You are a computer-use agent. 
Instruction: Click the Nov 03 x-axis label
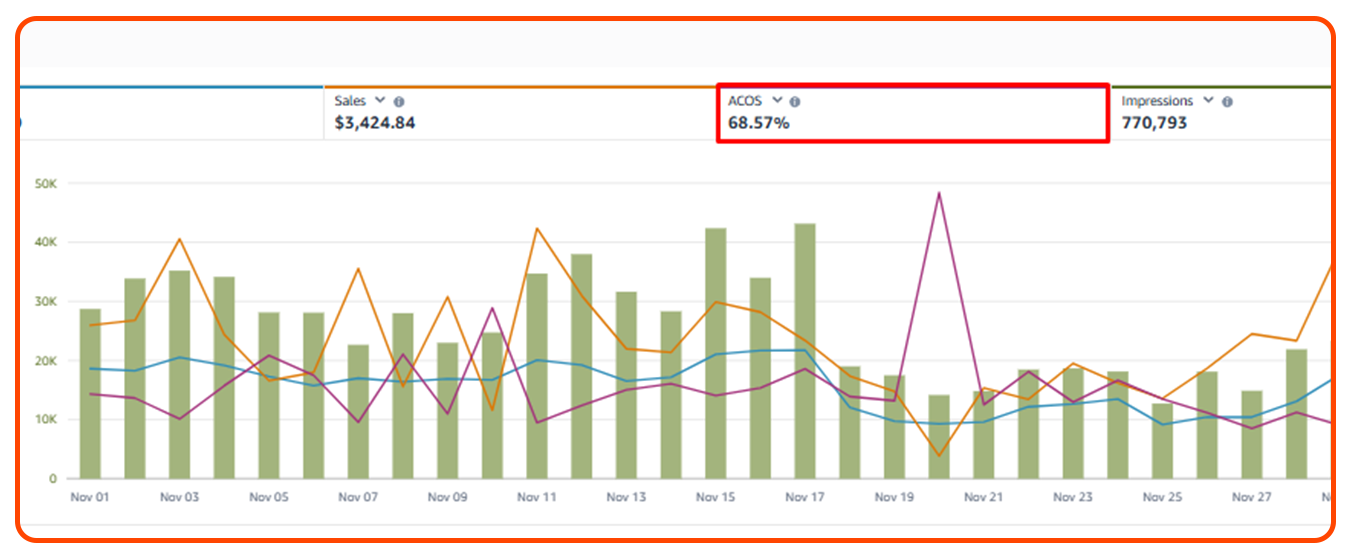(x=179, y=496)
